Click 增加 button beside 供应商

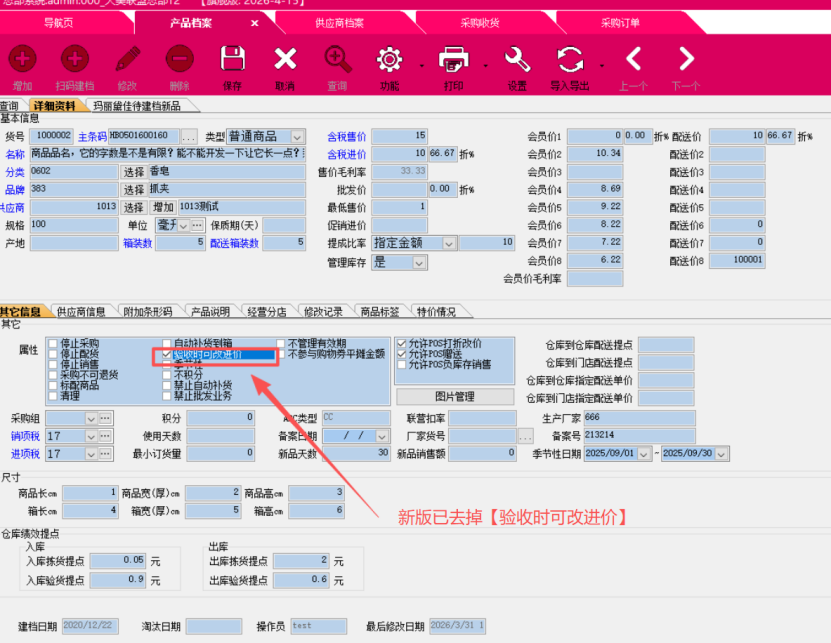click(163, 207)
